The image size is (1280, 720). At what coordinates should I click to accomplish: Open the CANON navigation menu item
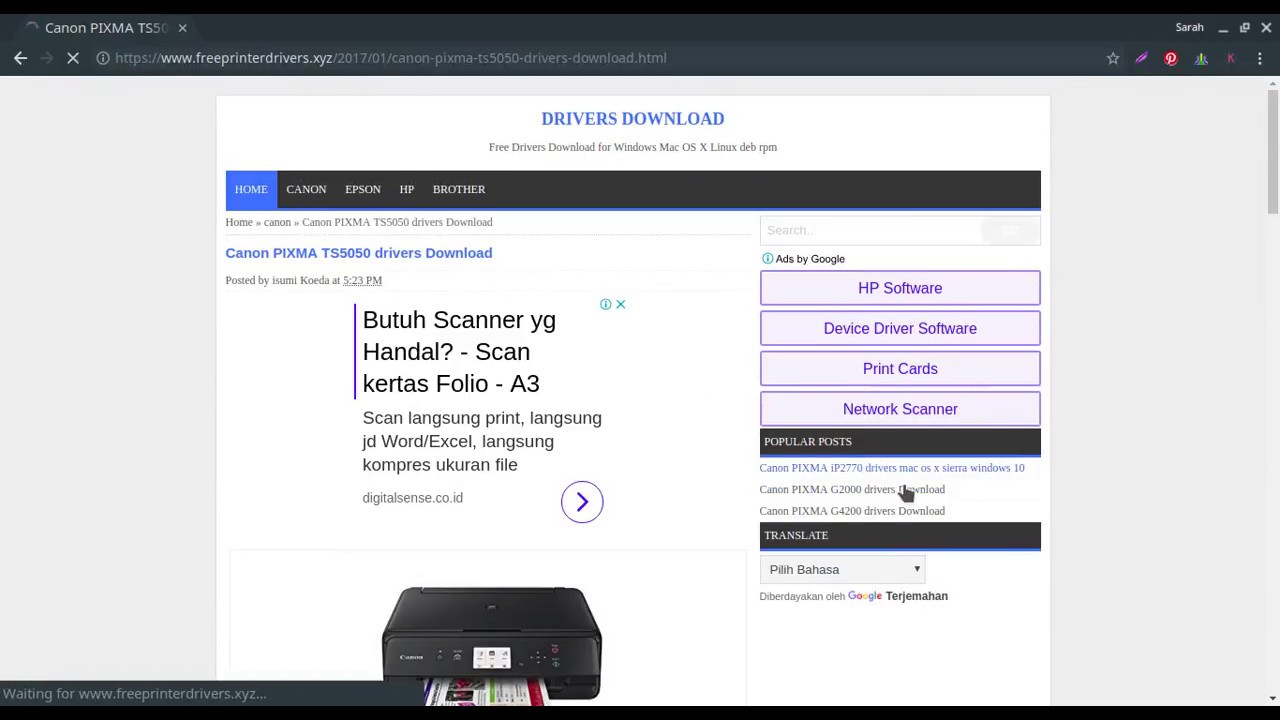[306, 189]
